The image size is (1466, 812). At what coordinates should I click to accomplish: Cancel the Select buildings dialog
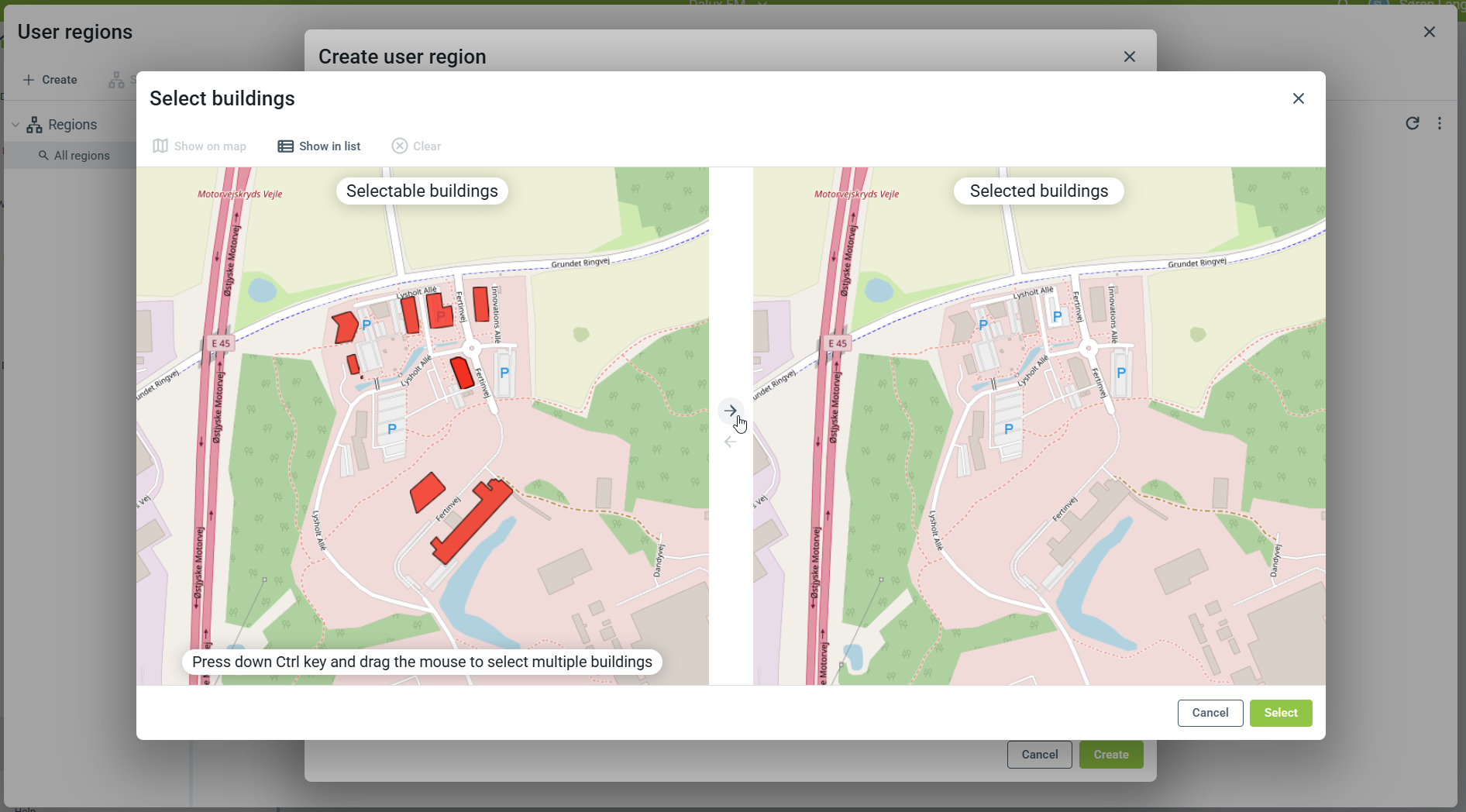(1210, 713)
